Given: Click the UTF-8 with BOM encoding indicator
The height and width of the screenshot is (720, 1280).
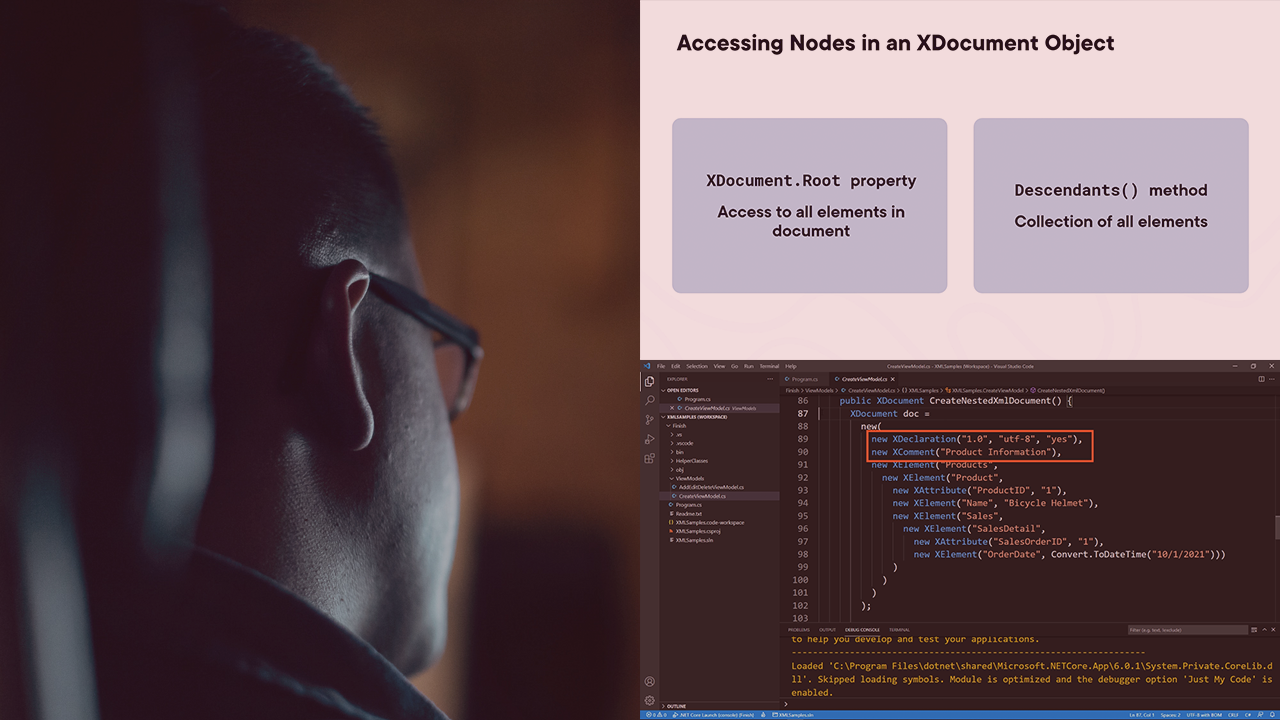Looking at the screenshot, I should (1206, 715).
